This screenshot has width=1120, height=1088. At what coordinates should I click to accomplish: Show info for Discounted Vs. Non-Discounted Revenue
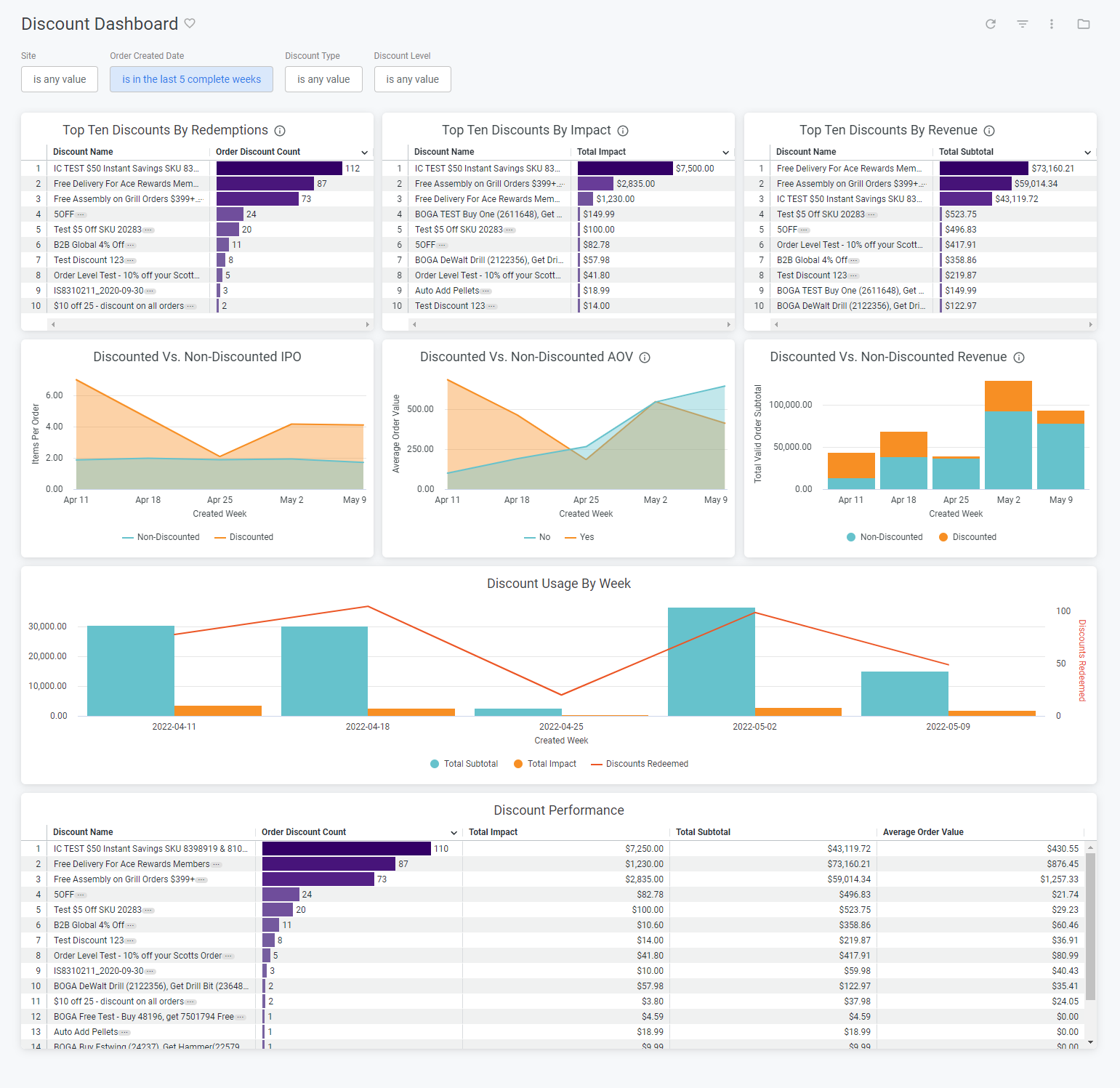point(1019,358)
